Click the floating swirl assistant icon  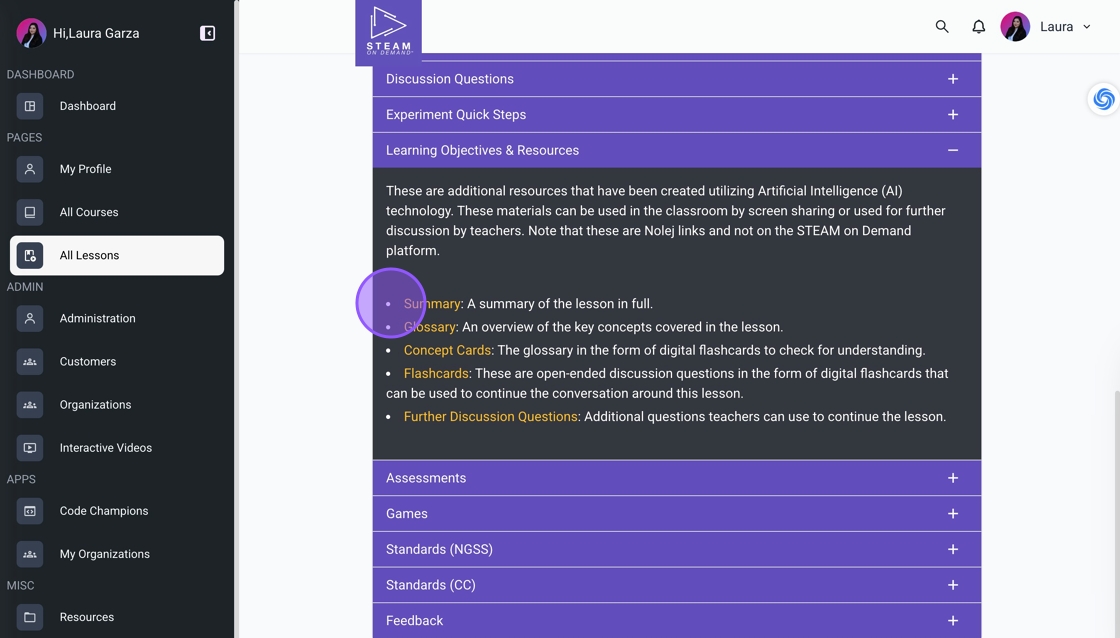click(1103, 99)
